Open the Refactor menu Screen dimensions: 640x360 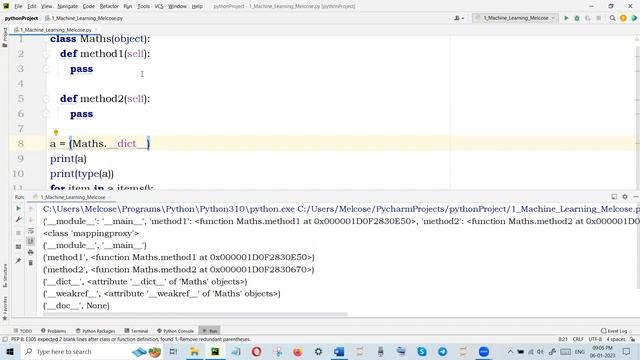tap(109, 6)
